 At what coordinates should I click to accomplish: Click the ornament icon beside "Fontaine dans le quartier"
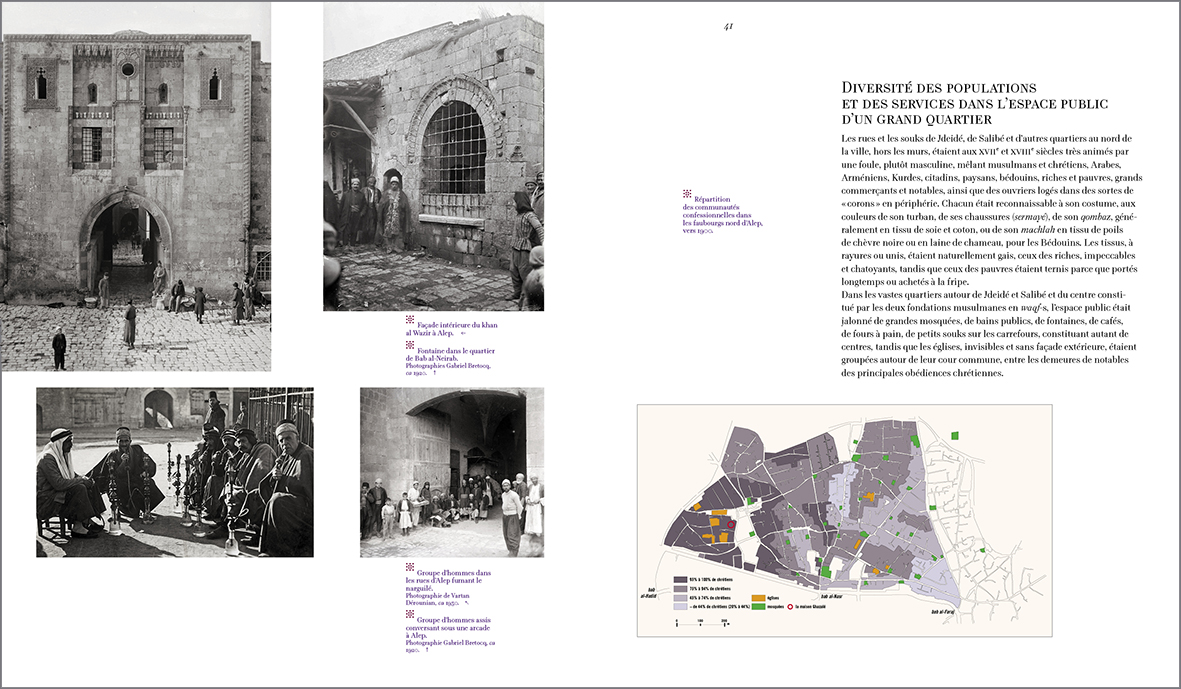pos(410,345)
